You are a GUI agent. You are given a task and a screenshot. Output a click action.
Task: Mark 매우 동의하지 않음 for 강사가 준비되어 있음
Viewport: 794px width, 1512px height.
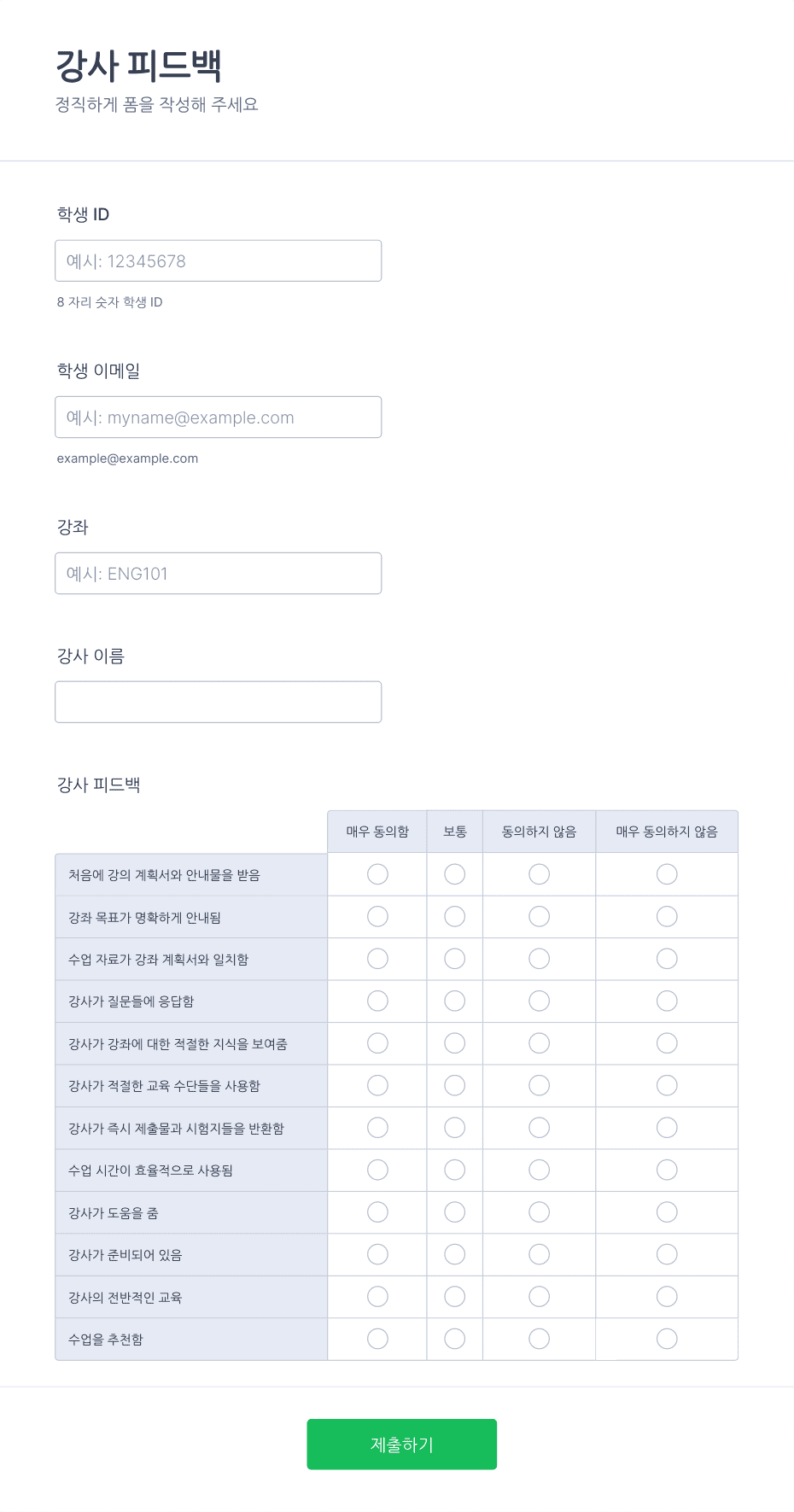(667, 1254)
